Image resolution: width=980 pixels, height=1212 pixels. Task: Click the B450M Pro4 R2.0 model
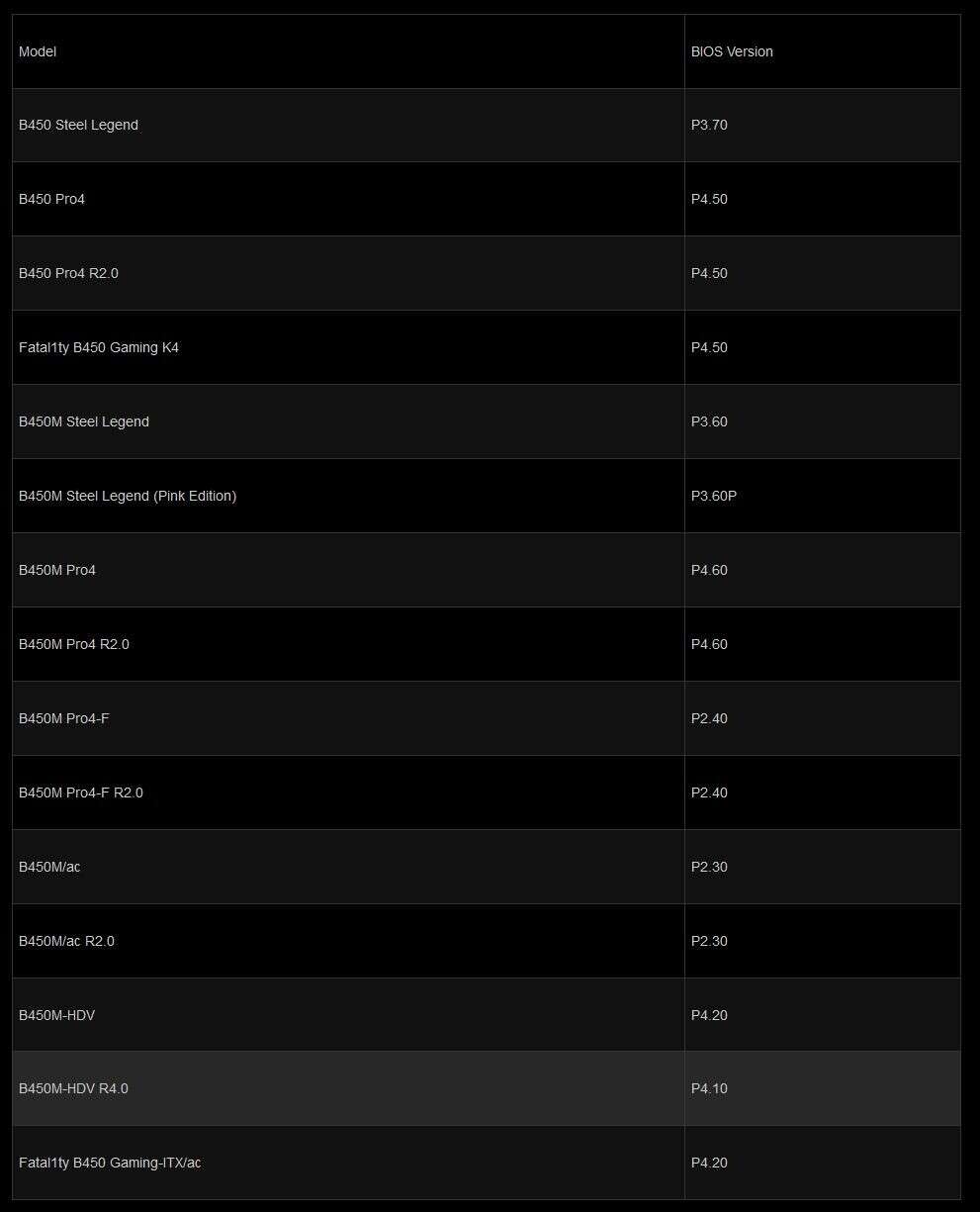point(74,644)
